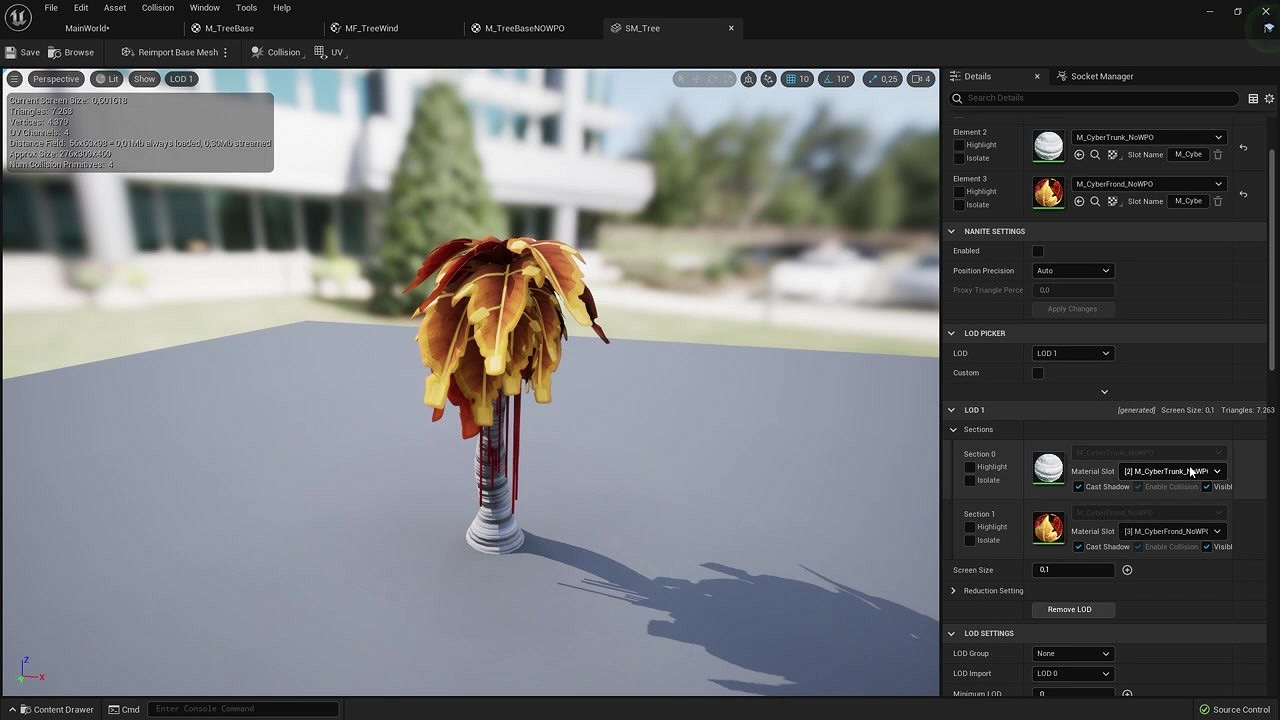Delete Element 2 material slot with trash icon
This screenshot has height=720, width=1280.
pyautogui.click(x=1218, y=155)
